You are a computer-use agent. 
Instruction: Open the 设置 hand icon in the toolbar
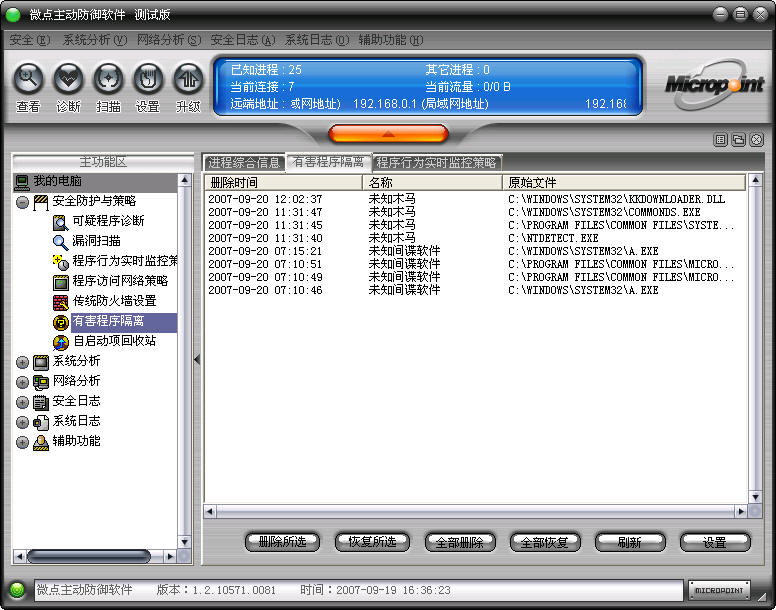pyautogui.click(x=148, y=79)
